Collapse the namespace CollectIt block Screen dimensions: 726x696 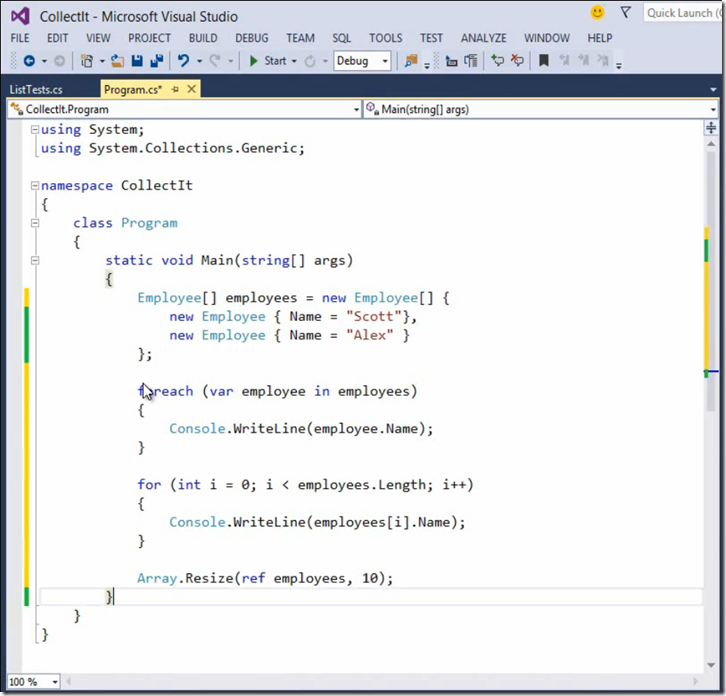click(x=35, y=186)
